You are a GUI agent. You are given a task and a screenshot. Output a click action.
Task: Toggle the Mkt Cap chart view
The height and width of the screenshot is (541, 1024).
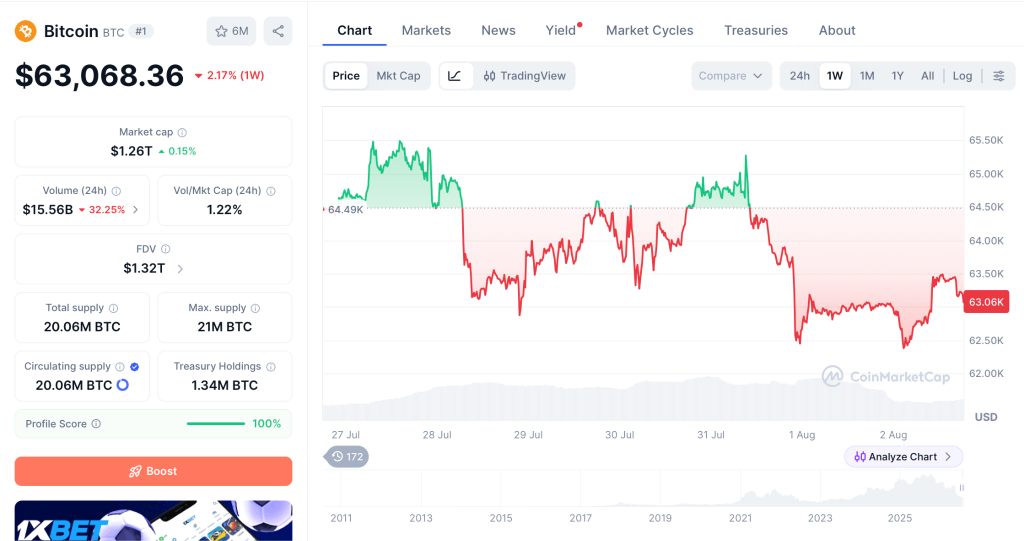coord(398,76)
